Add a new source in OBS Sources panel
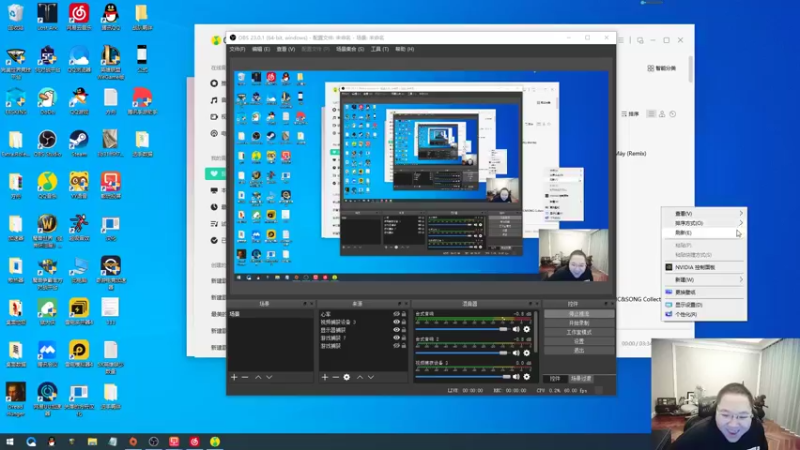800x450 pixels. (324, 377)
